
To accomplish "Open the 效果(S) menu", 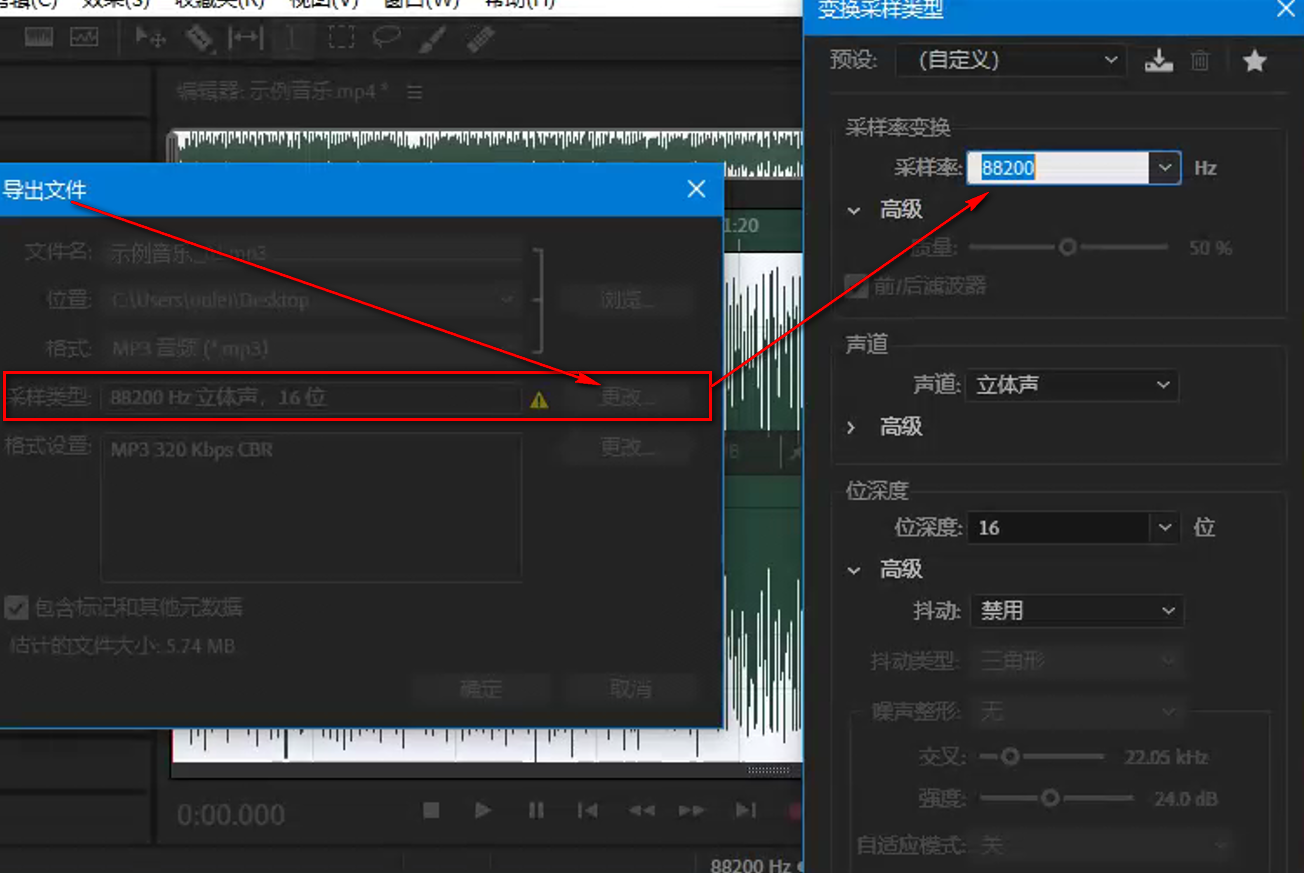I will [x=115, y=4].
